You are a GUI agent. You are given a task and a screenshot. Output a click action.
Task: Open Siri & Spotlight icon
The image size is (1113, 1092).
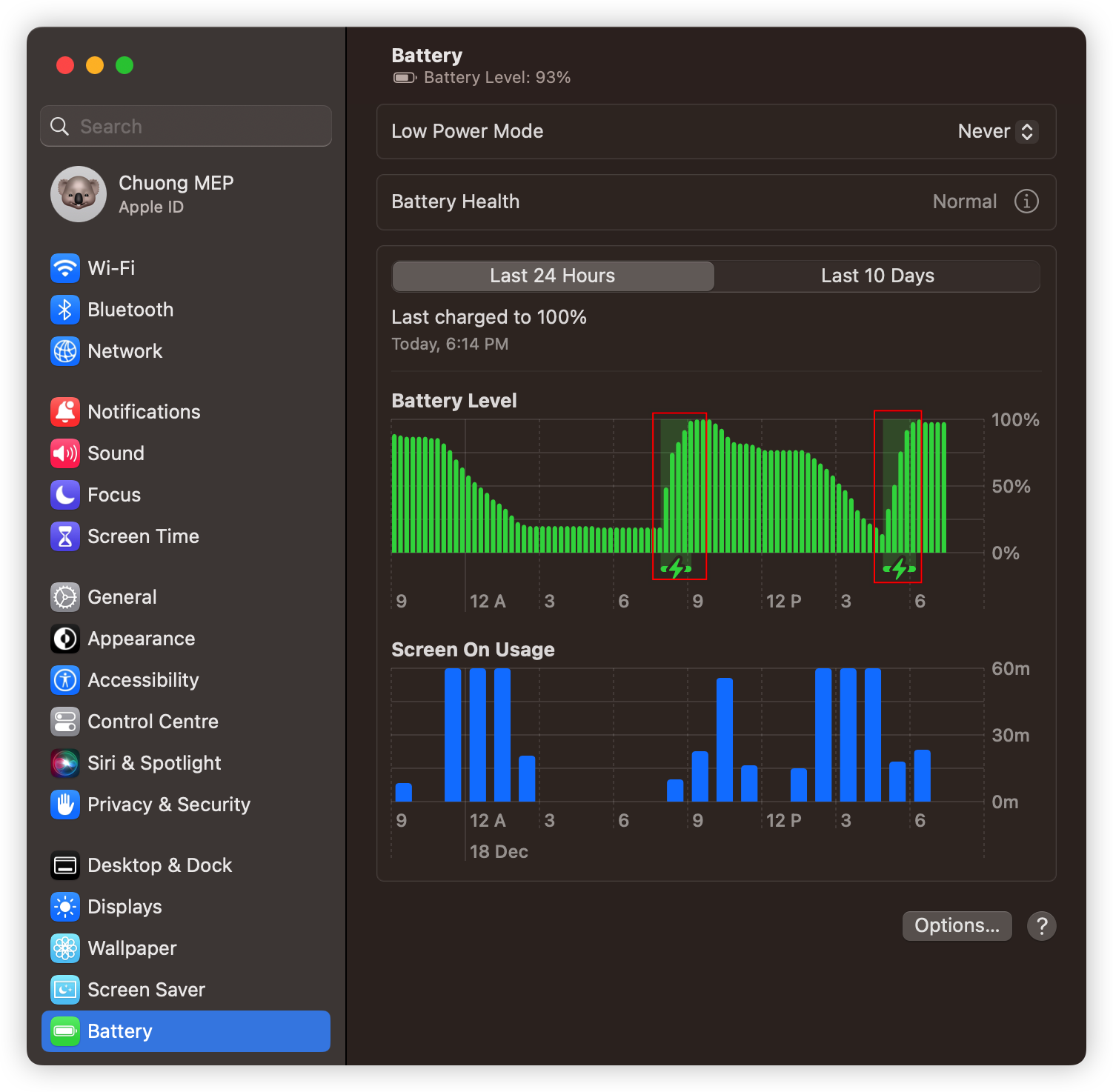[x=65, y=763]
